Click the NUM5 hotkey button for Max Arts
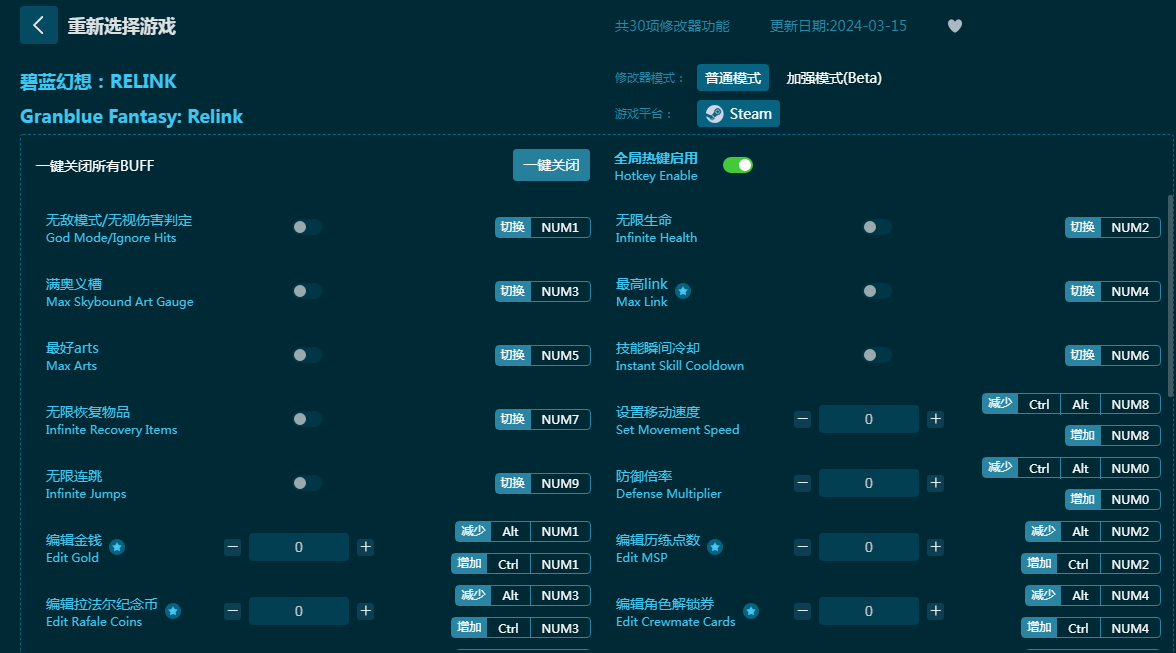The height and width of the screenshot is (653, 1176). pos(543,355)
